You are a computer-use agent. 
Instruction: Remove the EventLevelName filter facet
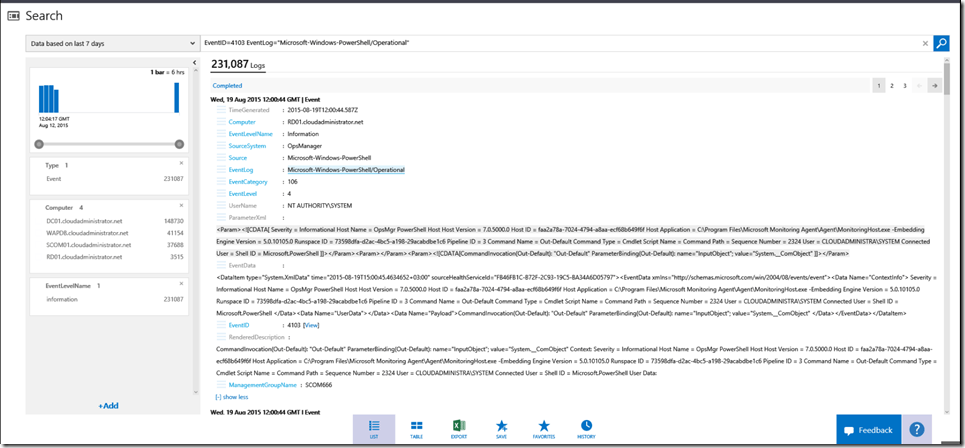(181, 284)
